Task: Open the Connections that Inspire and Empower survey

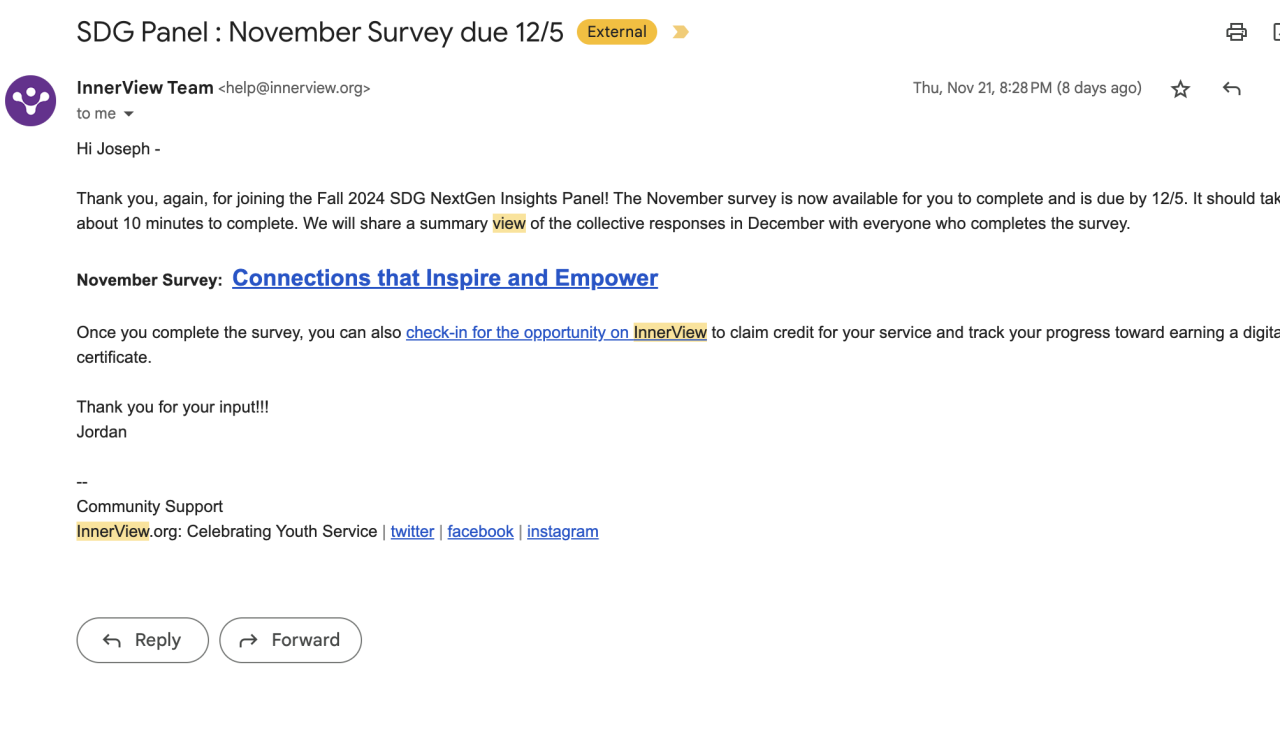Action: pyautogui.click(x=444, y=278)
